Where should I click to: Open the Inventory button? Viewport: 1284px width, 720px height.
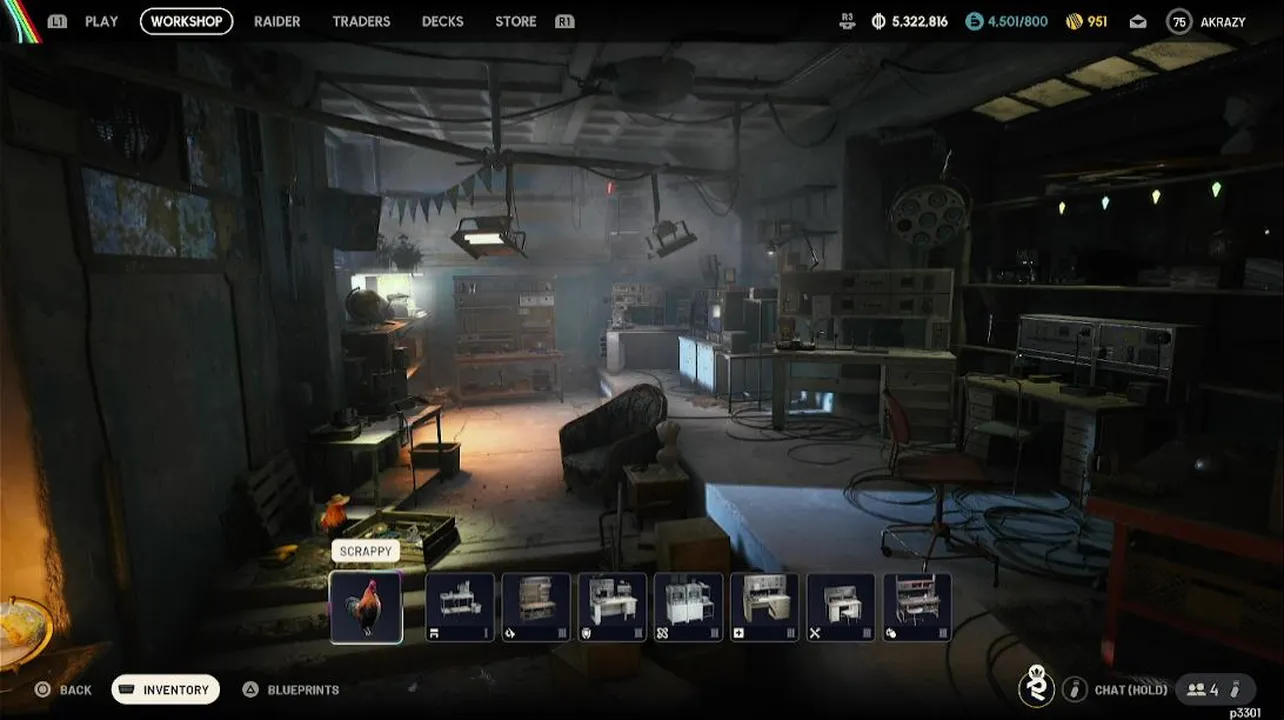165,690
